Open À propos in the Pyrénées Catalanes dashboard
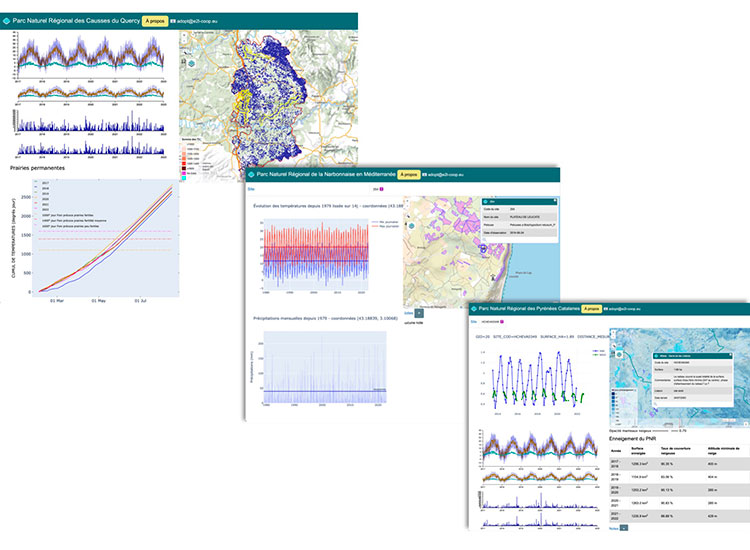The image size is (750, 550). [x=591, y=309]
